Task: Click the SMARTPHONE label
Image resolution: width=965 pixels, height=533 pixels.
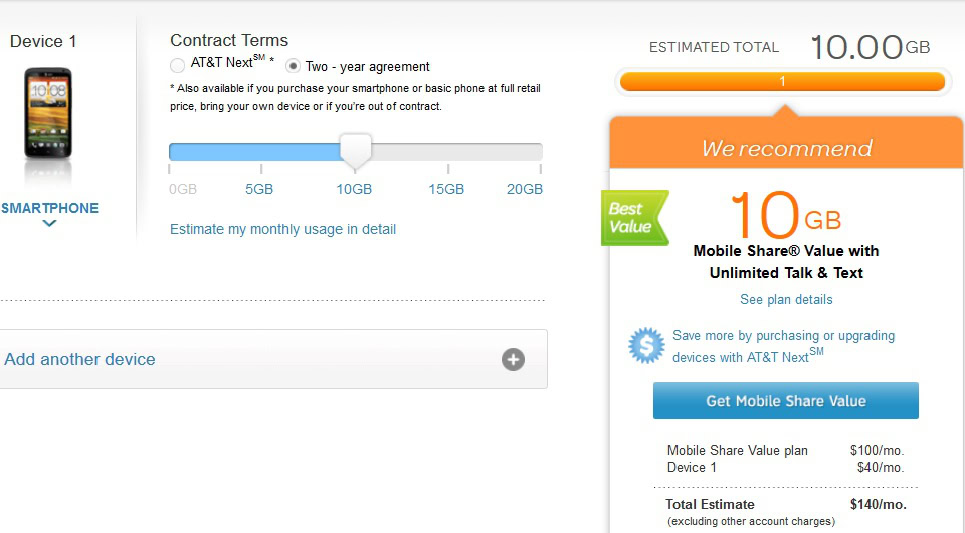Action: pos(50,208)
